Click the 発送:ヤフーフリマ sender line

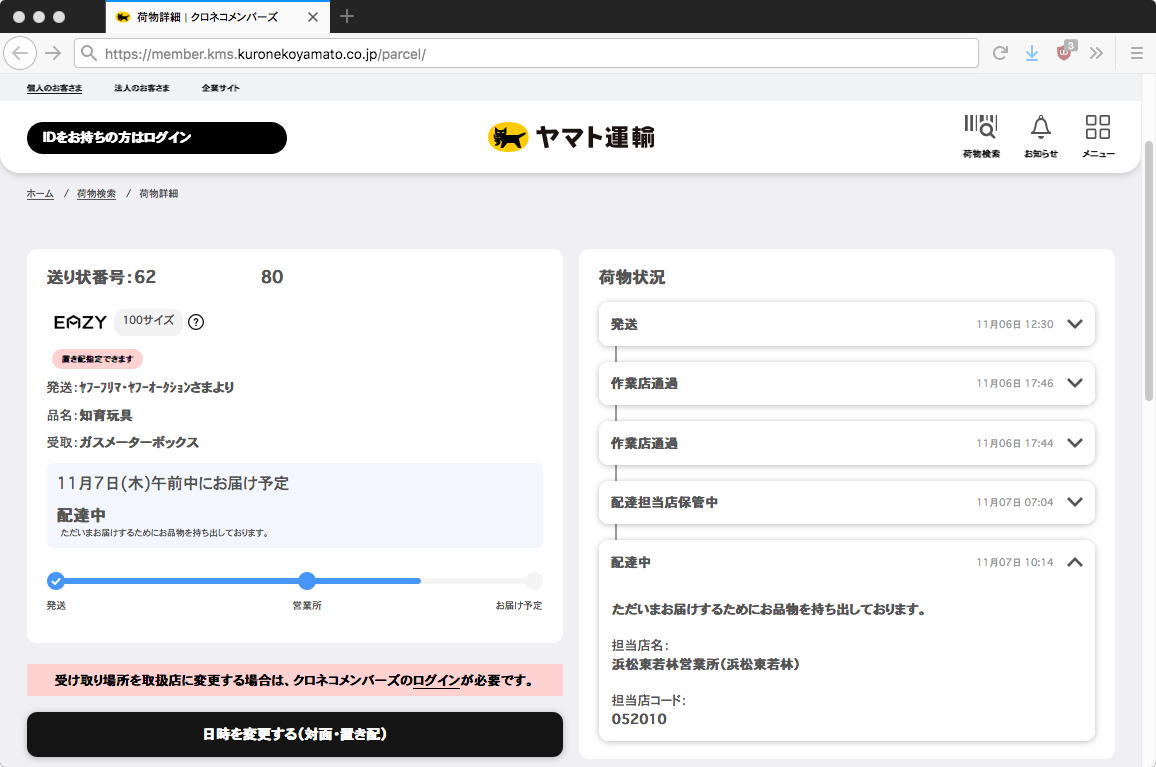tap(140, 387)
